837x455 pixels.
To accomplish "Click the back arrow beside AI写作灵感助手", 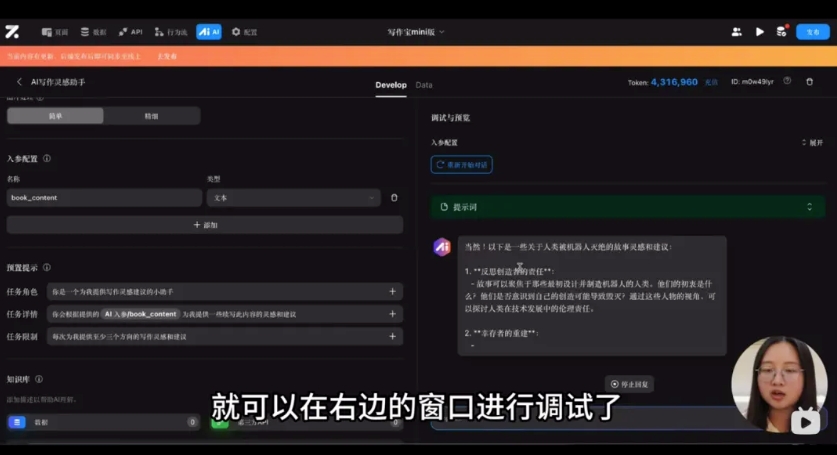I will (19, 82).
